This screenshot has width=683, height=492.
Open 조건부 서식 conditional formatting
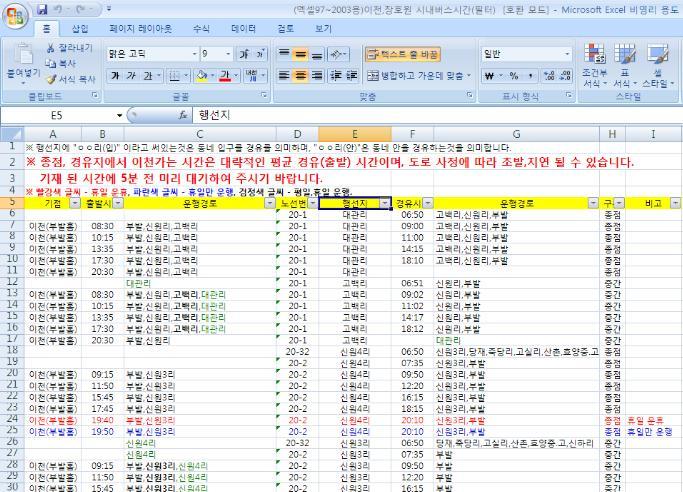[x=594, y=65]
